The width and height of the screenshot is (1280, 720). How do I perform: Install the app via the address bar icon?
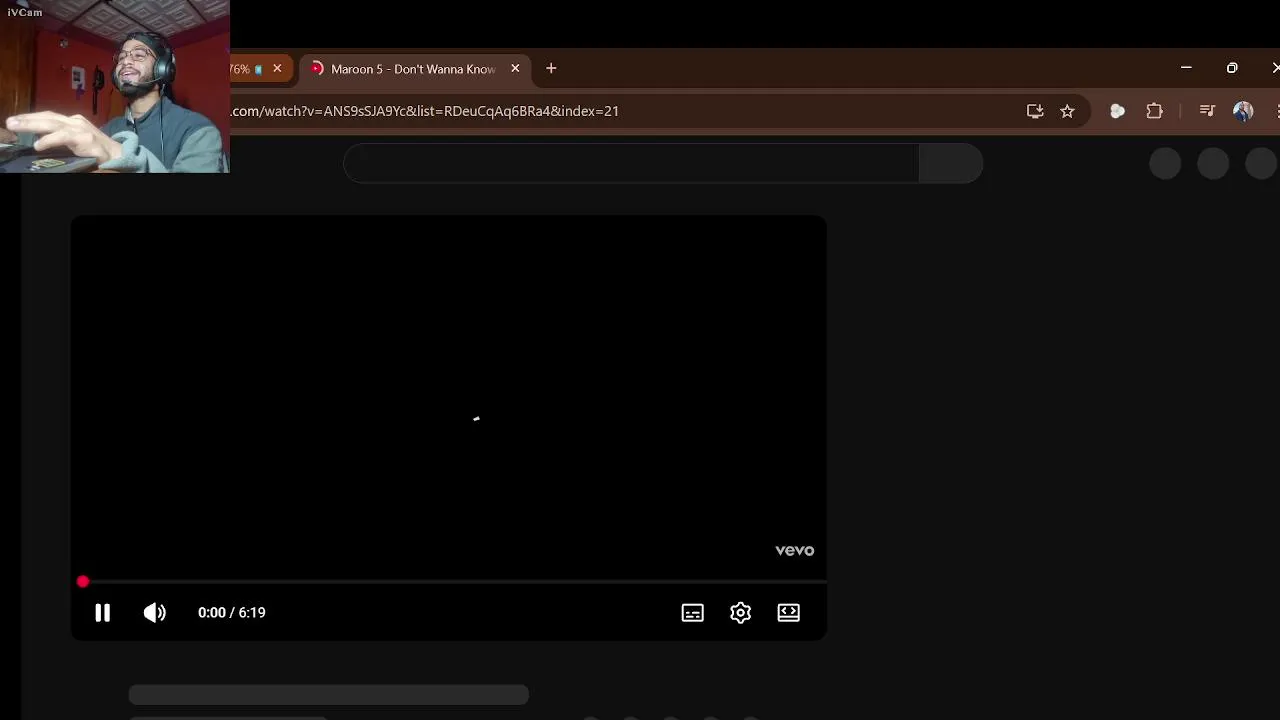click(x=1035, y=111)
